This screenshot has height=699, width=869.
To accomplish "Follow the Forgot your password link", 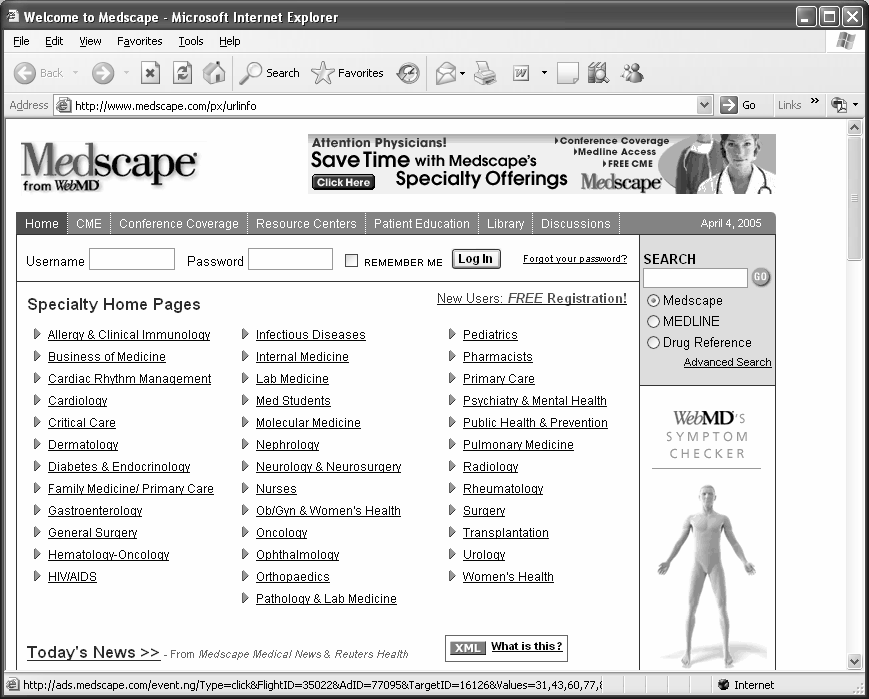I will 575,259.
